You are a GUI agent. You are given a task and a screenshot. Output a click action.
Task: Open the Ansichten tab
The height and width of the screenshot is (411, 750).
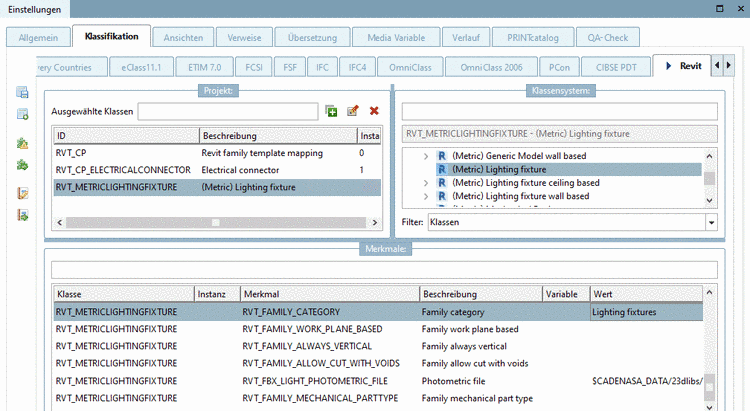click(x=183, y=38)
